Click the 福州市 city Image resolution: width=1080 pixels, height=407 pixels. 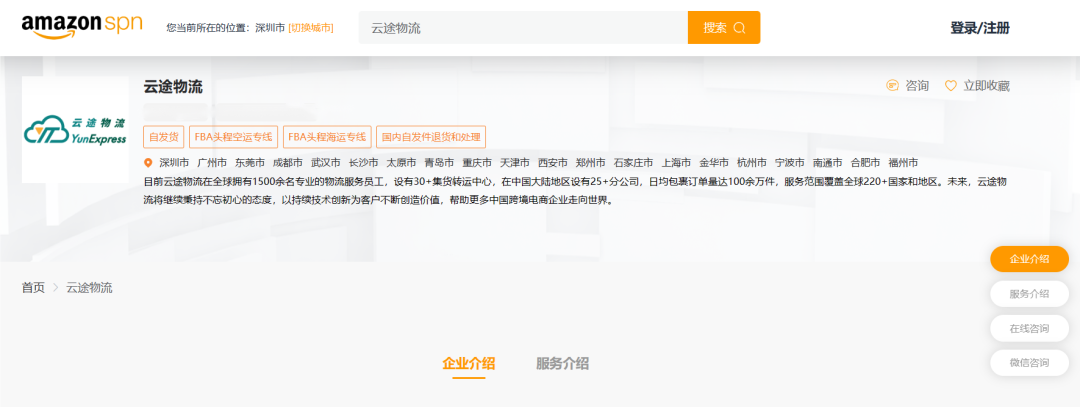click(x=903, y=163)
